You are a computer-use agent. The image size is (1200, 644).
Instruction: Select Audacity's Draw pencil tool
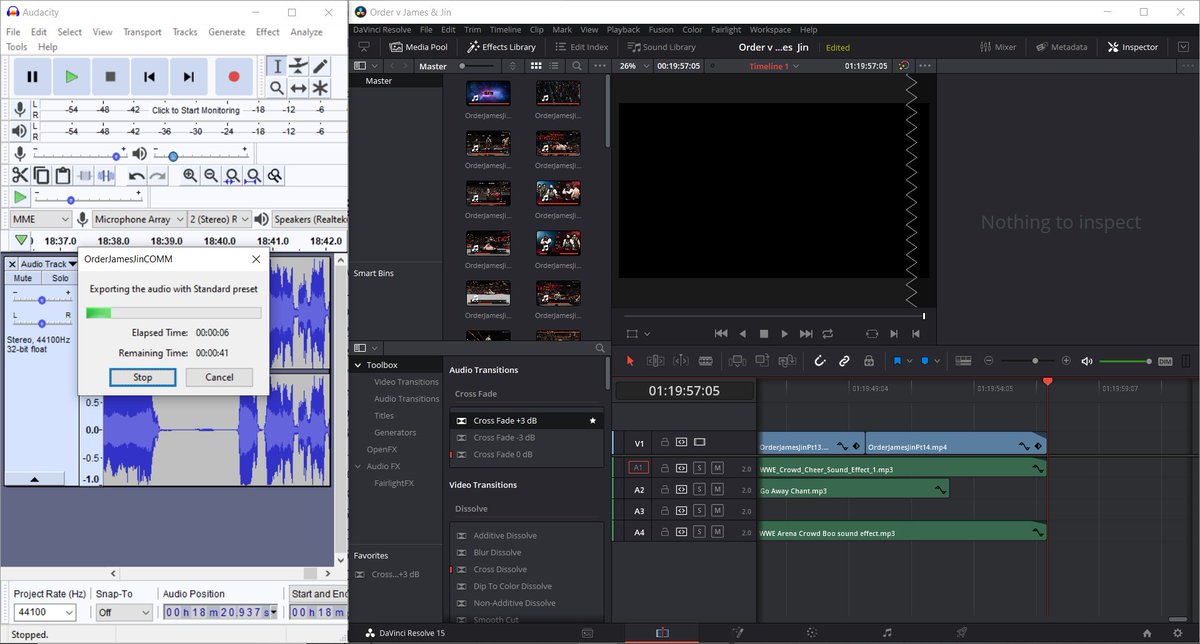320,66
